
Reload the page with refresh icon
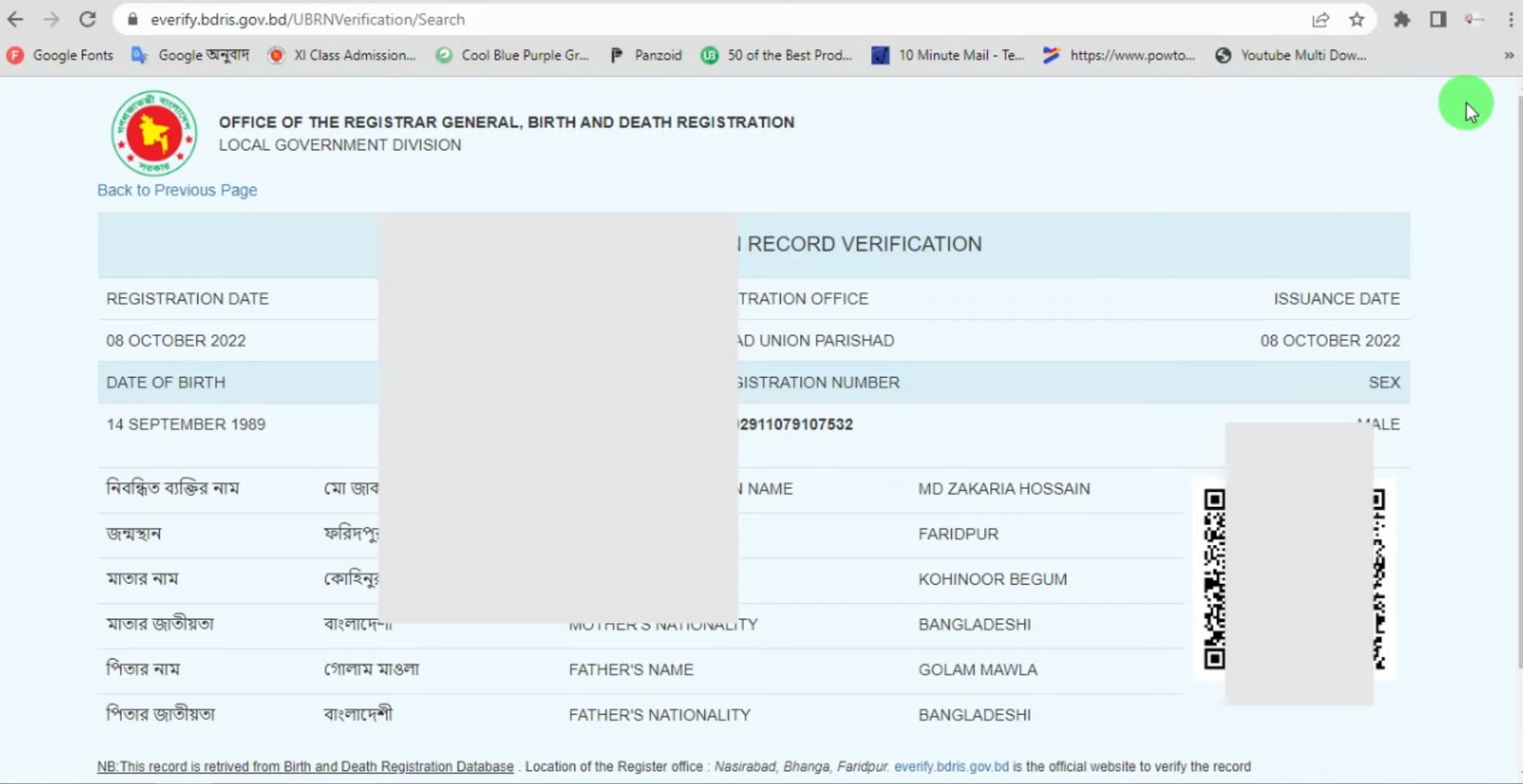coord(87,20)
